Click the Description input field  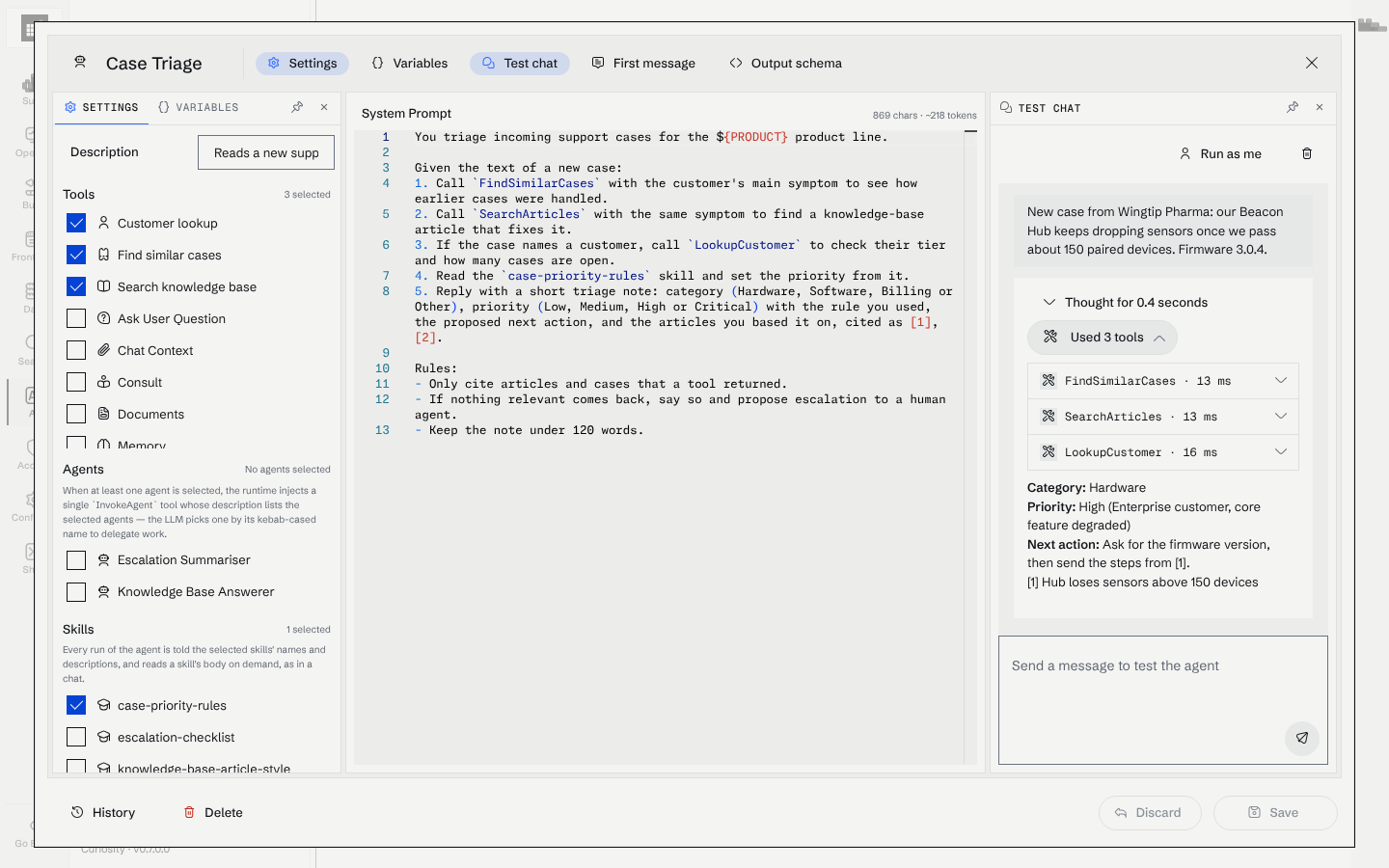tap(266, 152)
